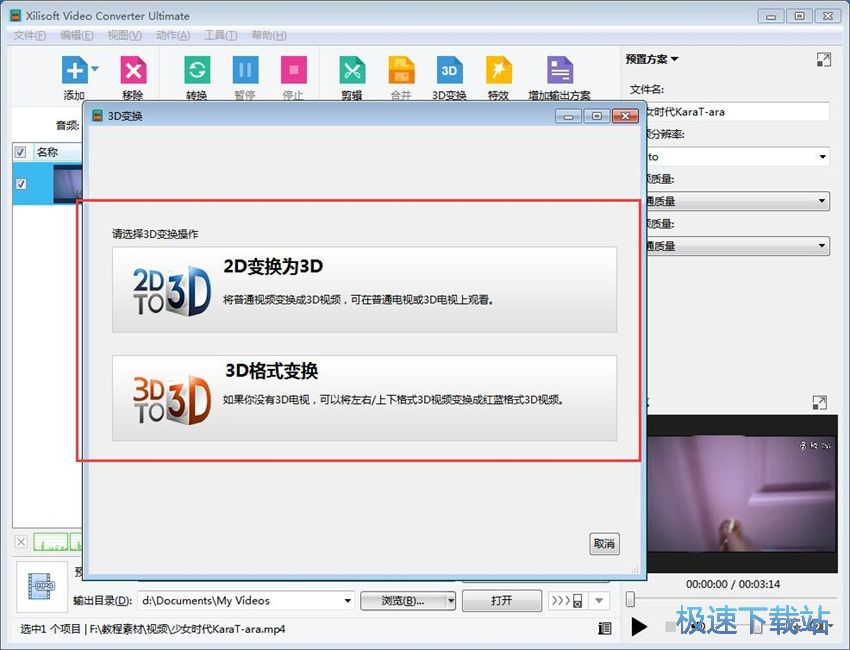The height and width of the screenshot is (650, 850).
Task: Open the video resolution dropdown
Action: coord(737,157)
